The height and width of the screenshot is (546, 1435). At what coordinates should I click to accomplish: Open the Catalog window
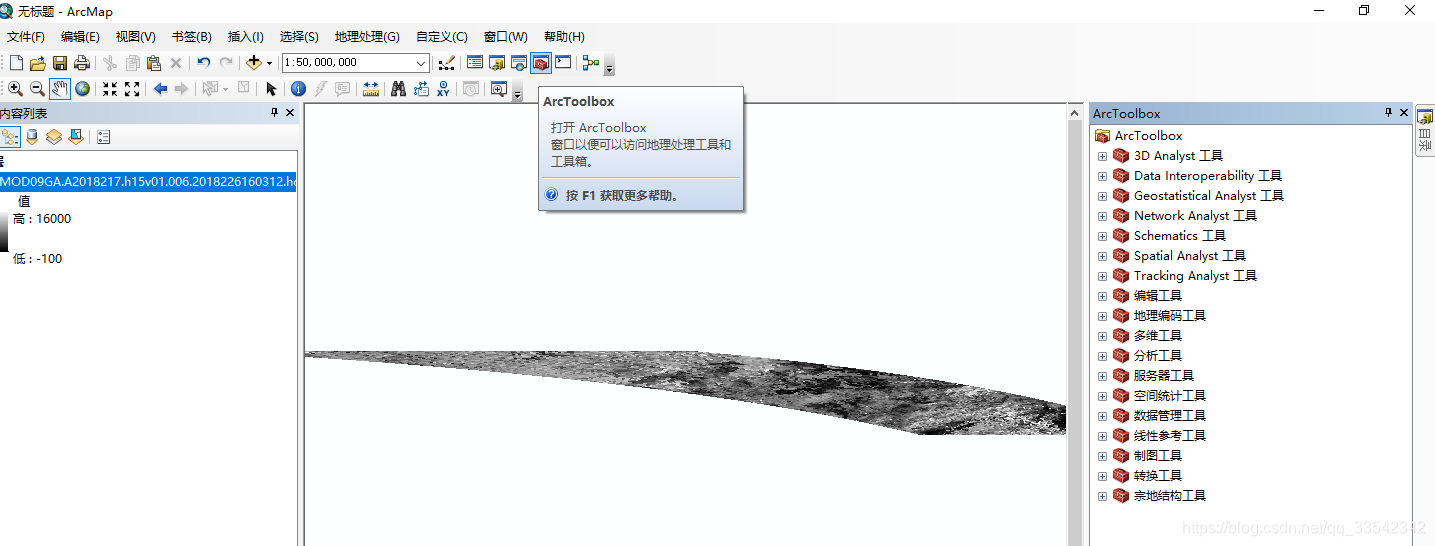(497, 63)
